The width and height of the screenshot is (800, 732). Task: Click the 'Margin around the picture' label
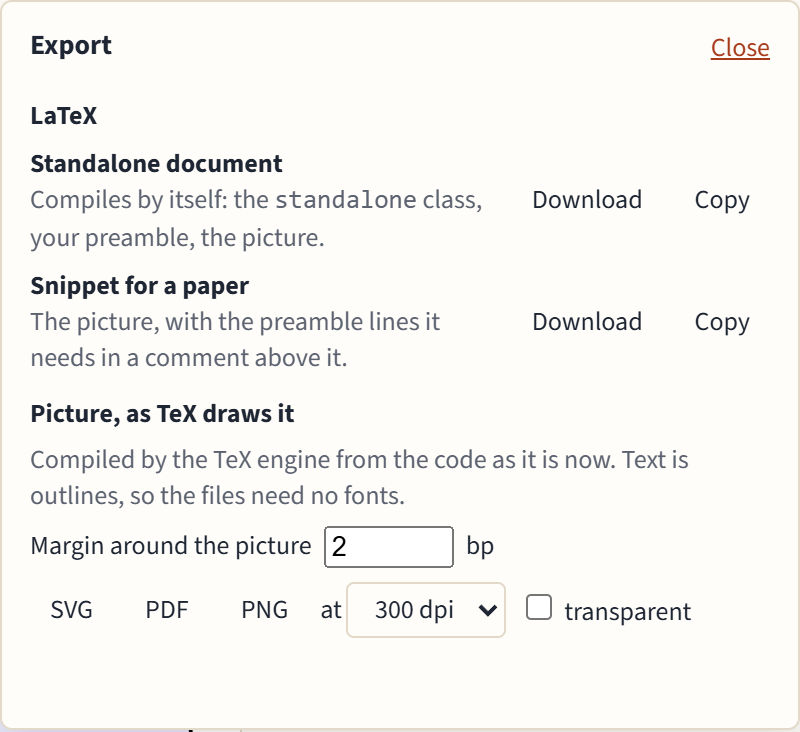click(x=171, y=546)
